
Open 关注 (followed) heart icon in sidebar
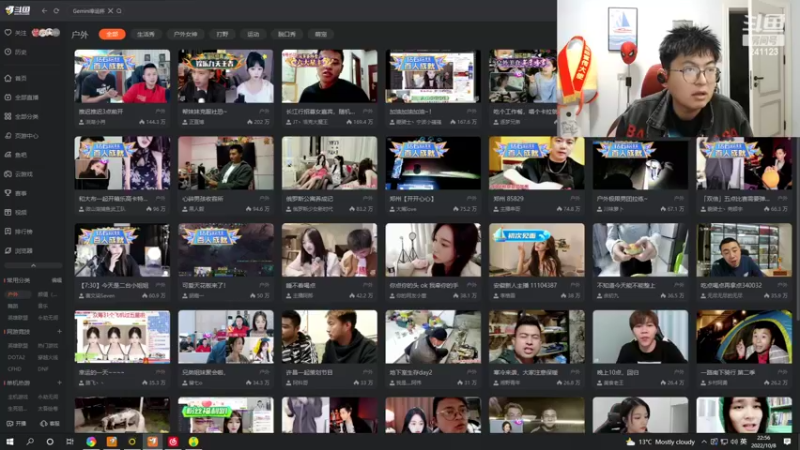[8, 33]
